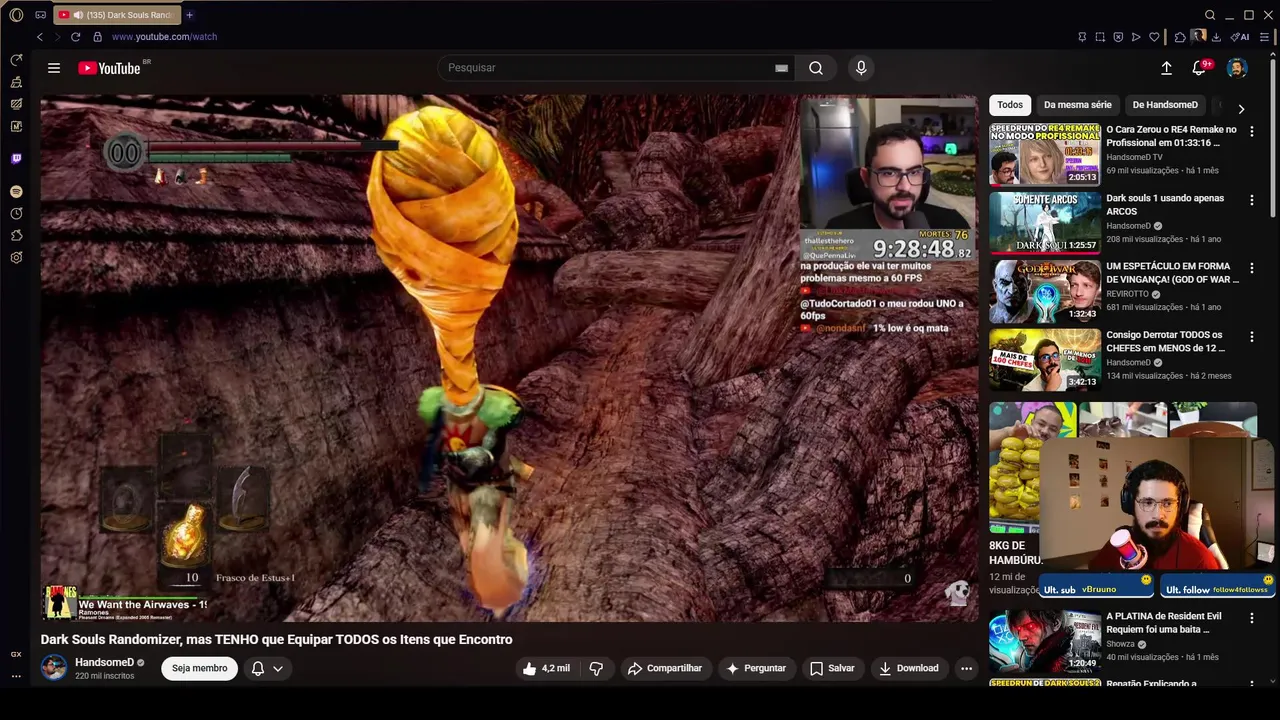1280x720 pixels.
Task: Open a new browser tab with plus
Action: tap(189, 15)
